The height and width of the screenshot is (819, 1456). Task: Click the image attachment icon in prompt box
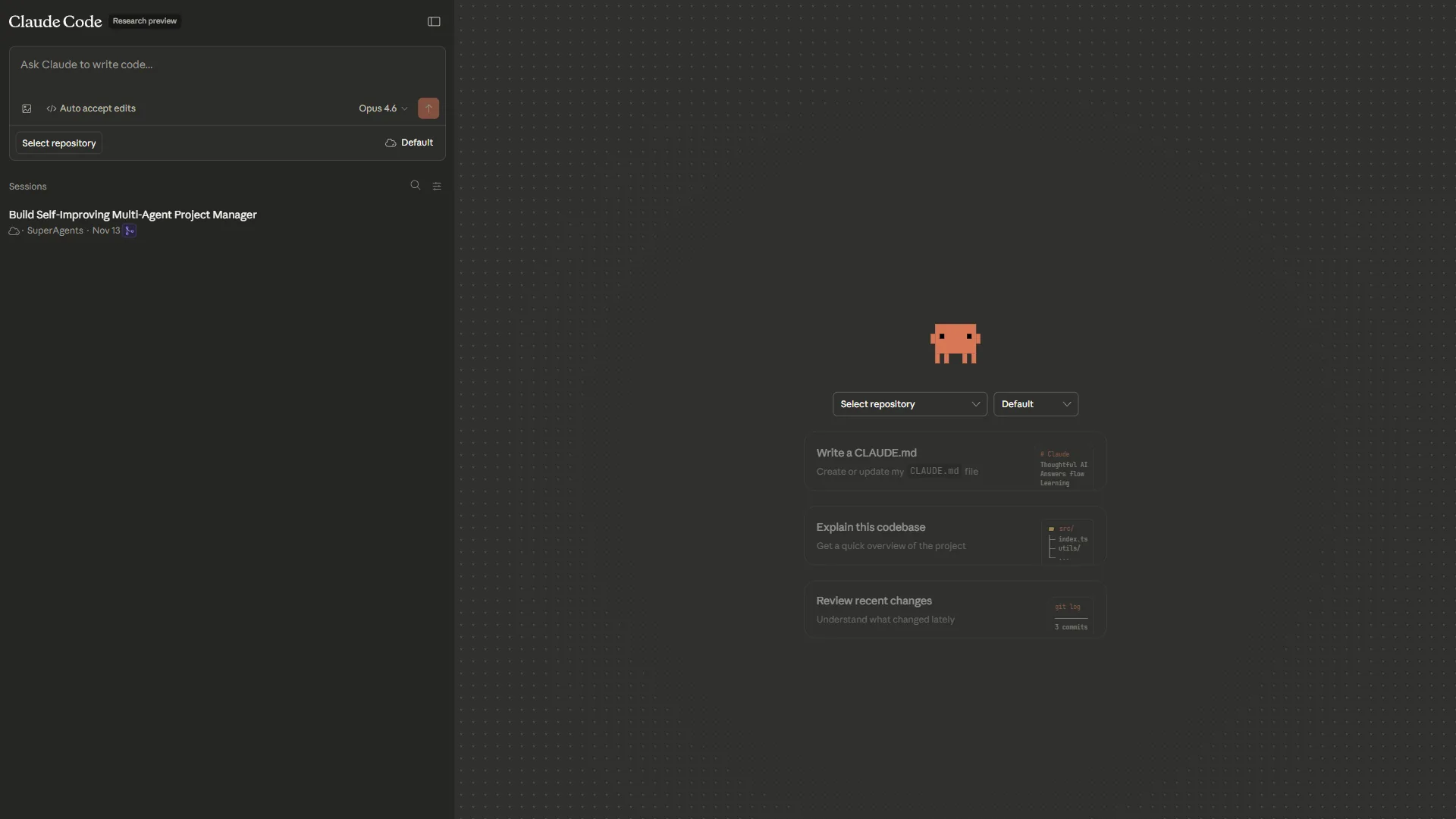[27, 108]
